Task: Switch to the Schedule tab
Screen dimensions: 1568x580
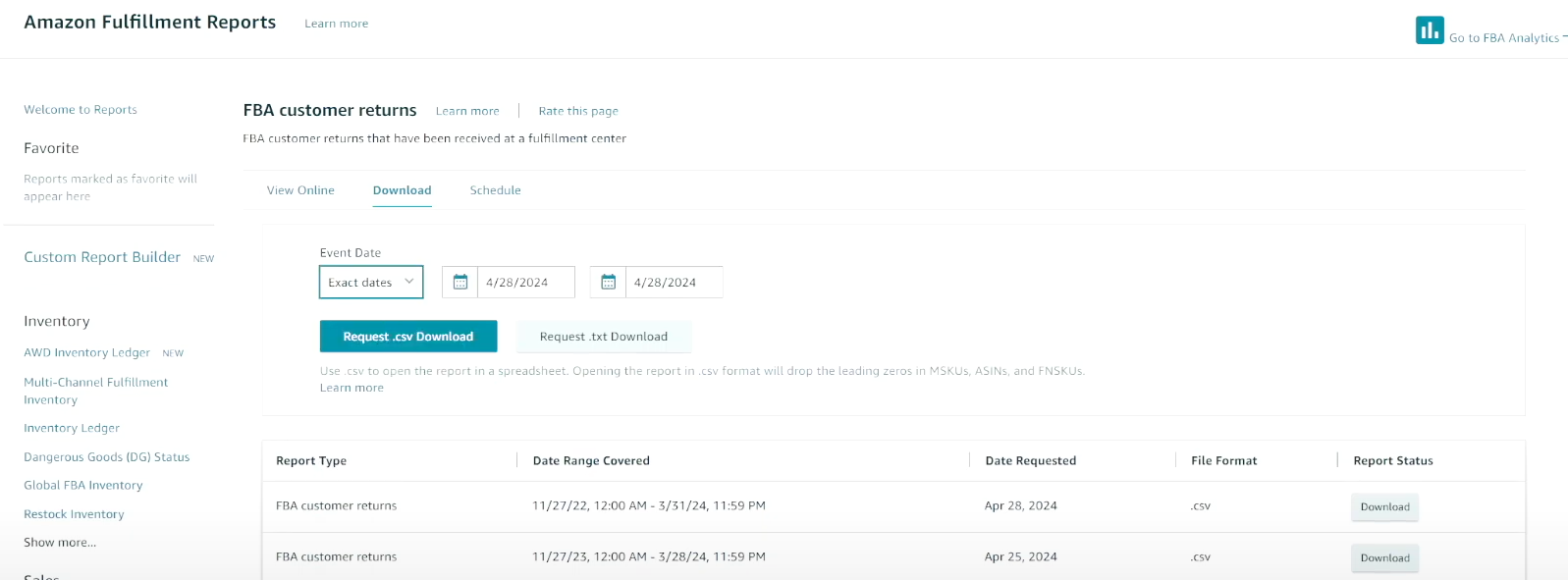Action: pos(495,190)
